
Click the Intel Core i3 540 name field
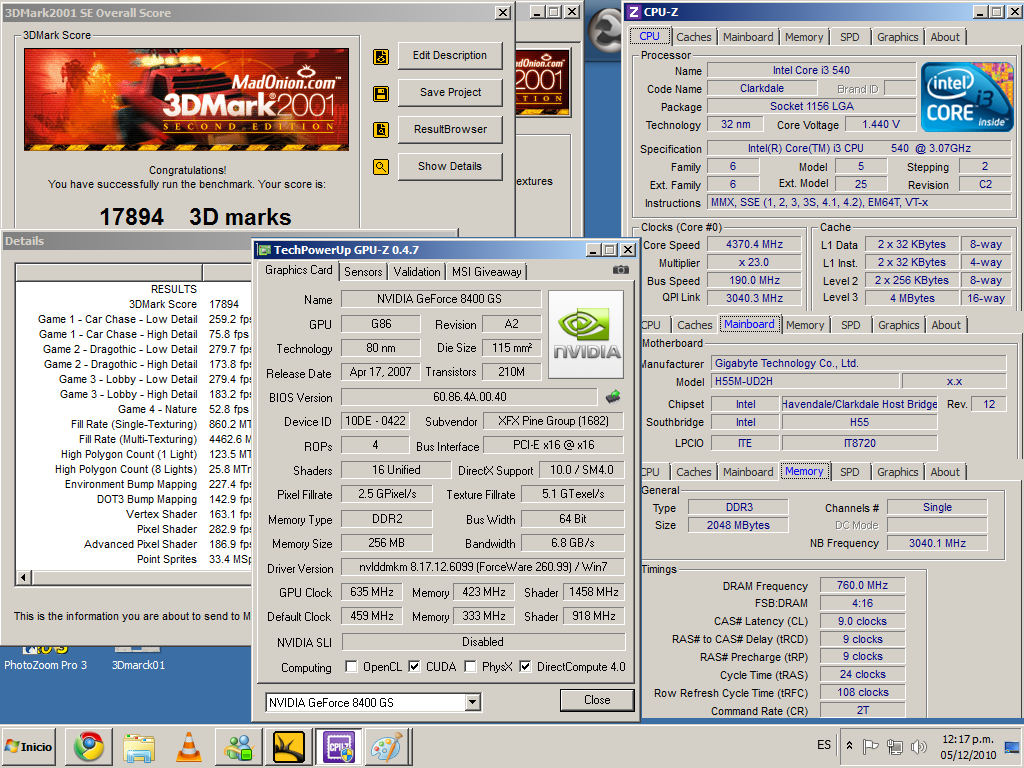click(811, 70)
